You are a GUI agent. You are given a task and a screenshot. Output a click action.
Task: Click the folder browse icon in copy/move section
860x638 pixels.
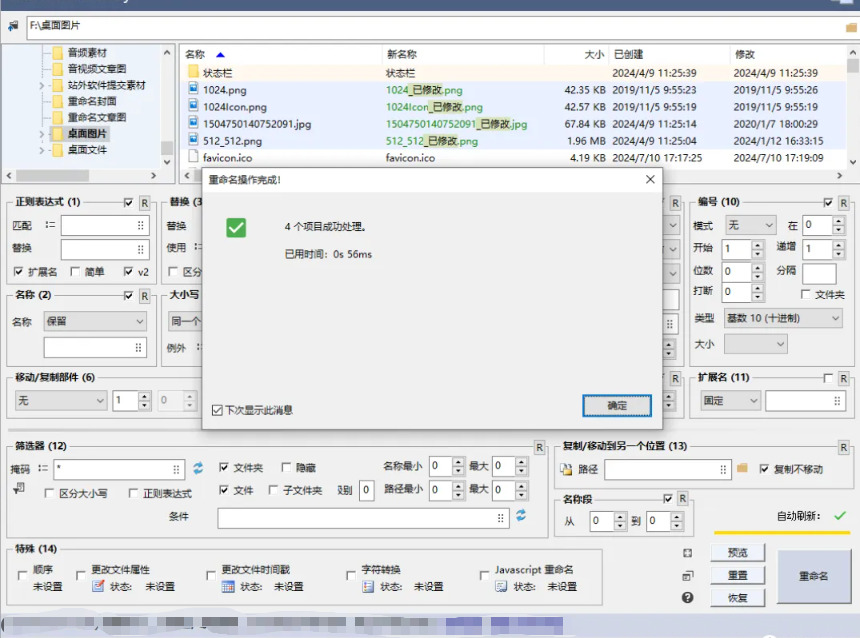point(742,468)
